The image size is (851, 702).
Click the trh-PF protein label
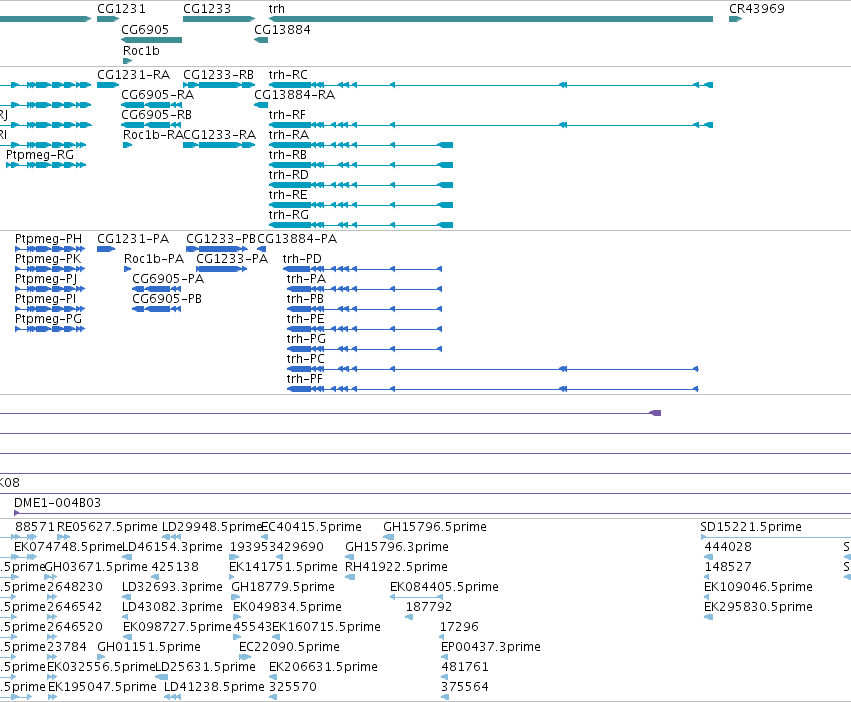304,380
